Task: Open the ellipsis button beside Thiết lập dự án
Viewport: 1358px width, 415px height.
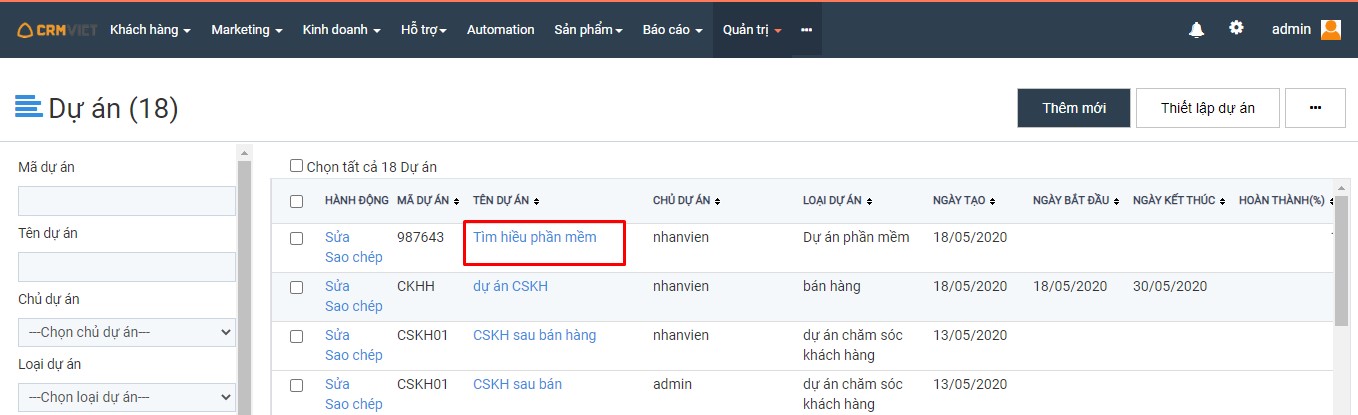Action: (x=1315, y=108)
